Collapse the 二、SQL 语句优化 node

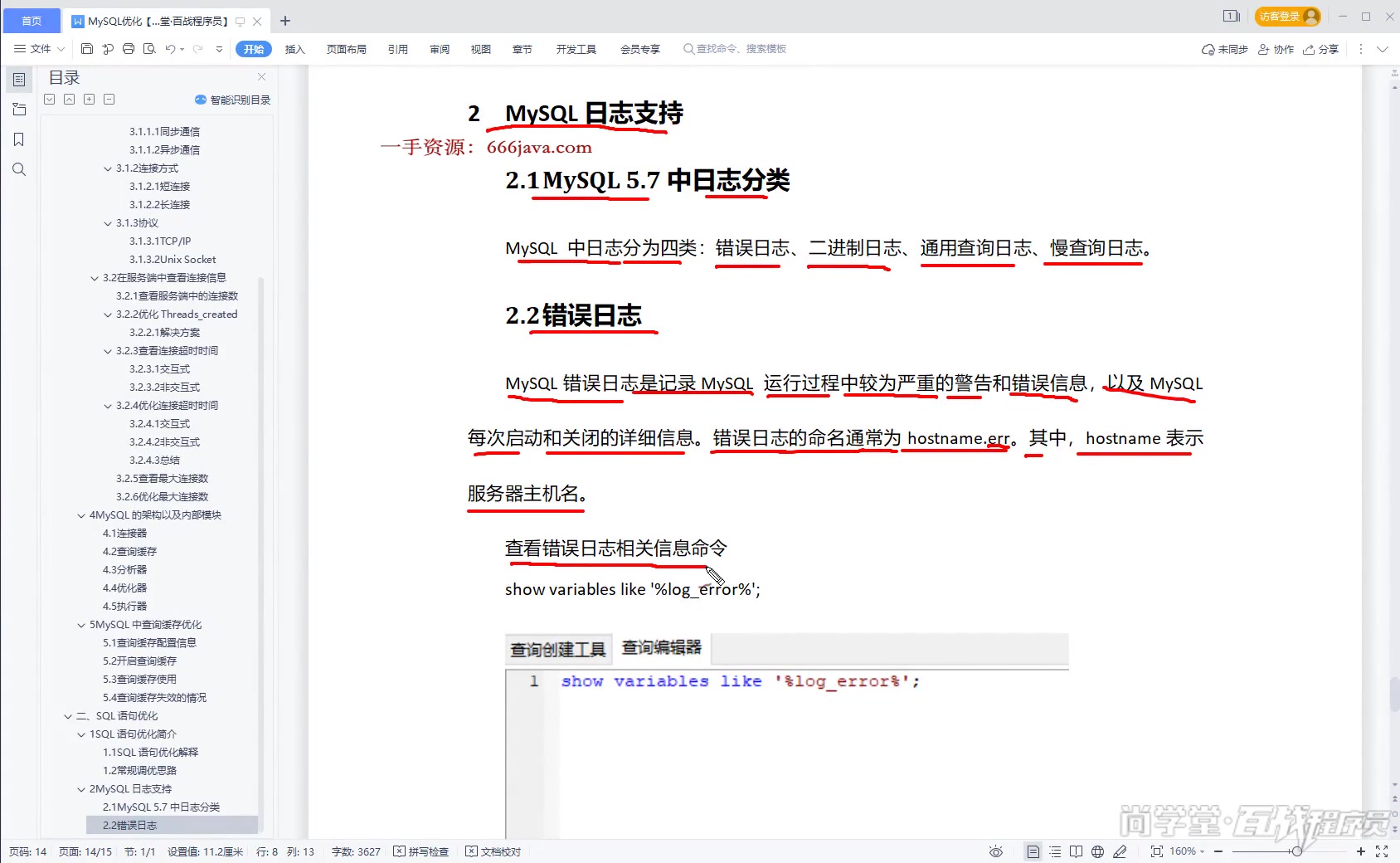tap(68, 716)
